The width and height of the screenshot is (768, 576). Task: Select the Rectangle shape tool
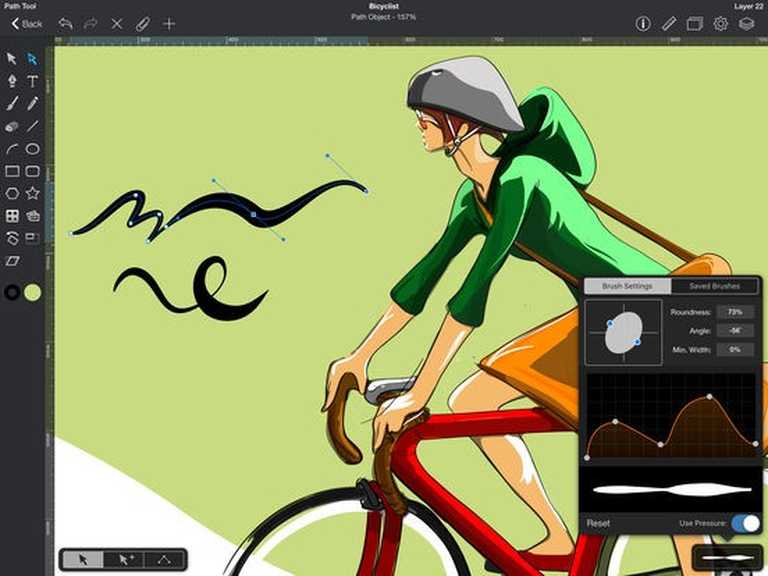click(x=12, y=171)
